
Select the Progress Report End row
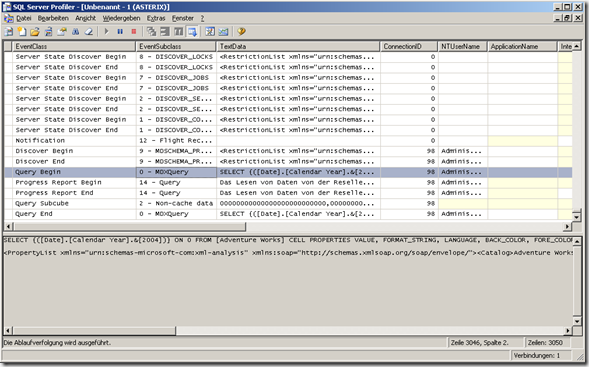click(x=288, y=193)
